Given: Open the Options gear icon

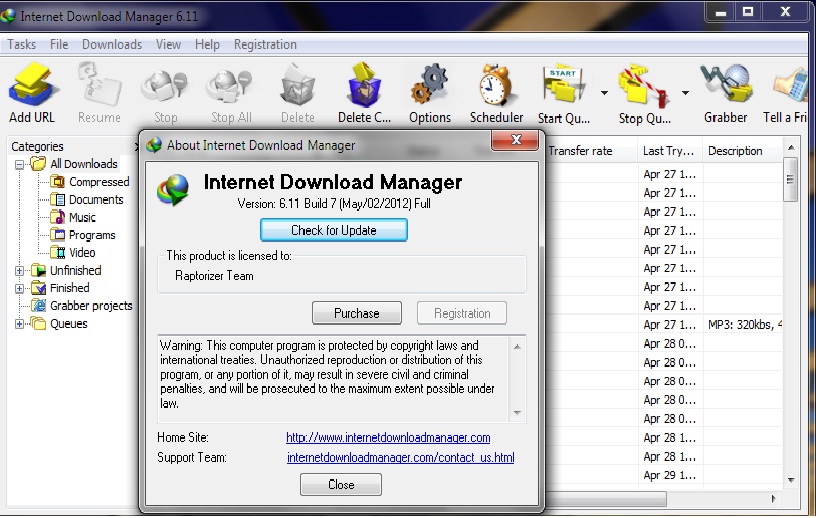Looking at the screenshot, I should (x=429, y=84).
